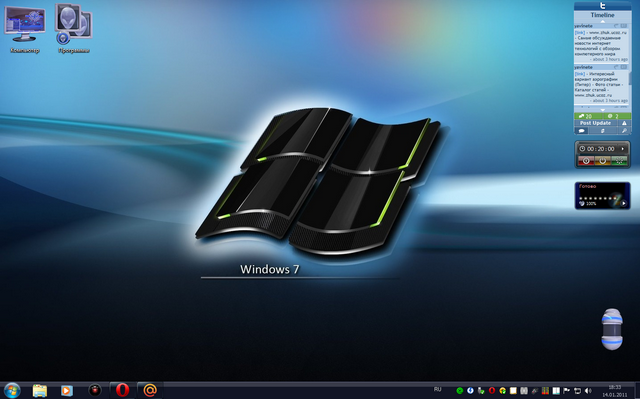
Task: Switch to Opera browser on the taskbar
Action: pyautogui.click(x=122, y=390)
